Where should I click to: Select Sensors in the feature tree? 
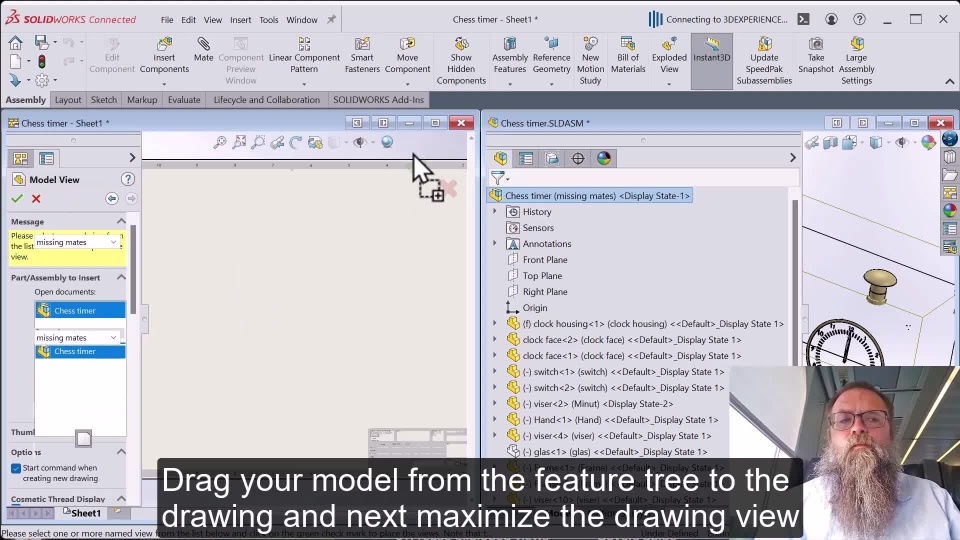point(538,228)
